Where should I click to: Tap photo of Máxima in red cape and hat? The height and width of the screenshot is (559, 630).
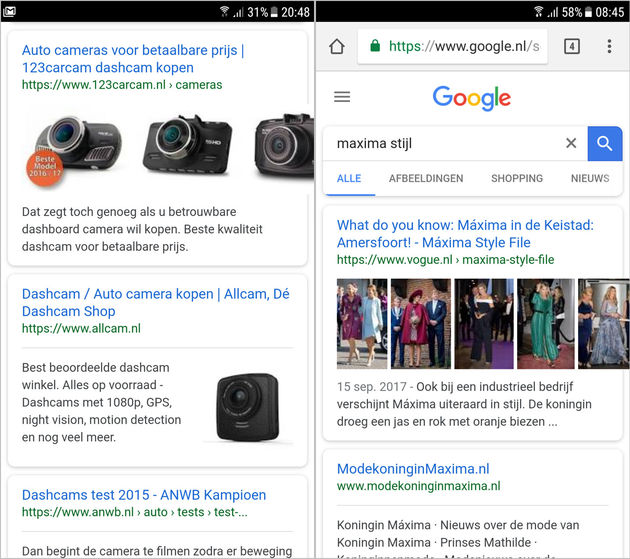[421, 324]
